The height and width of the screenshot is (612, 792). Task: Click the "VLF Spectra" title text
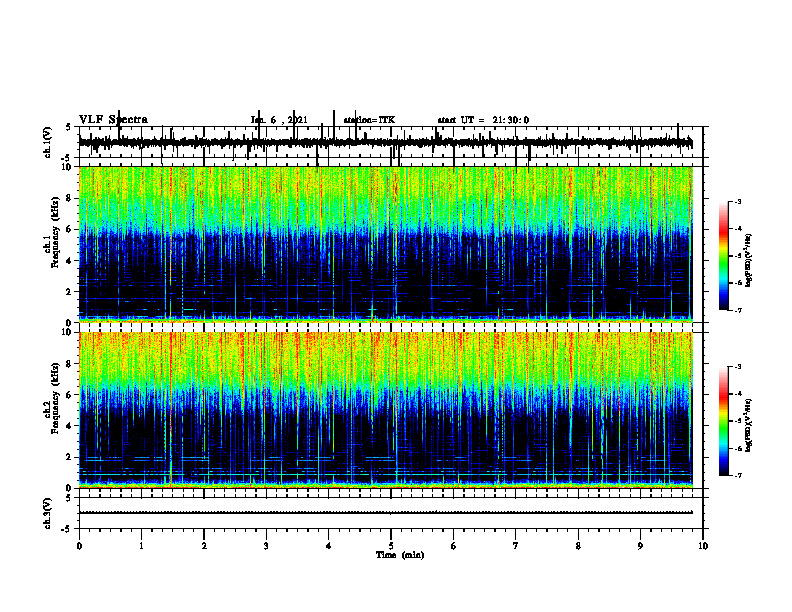[114, 120]
